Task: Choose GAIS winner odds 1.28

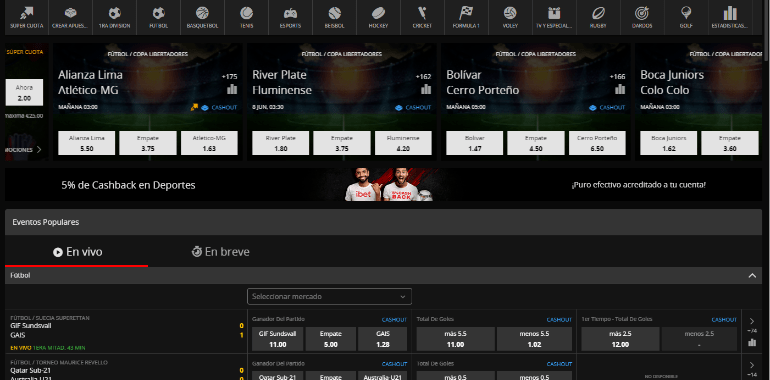Action: click(383, 339)
